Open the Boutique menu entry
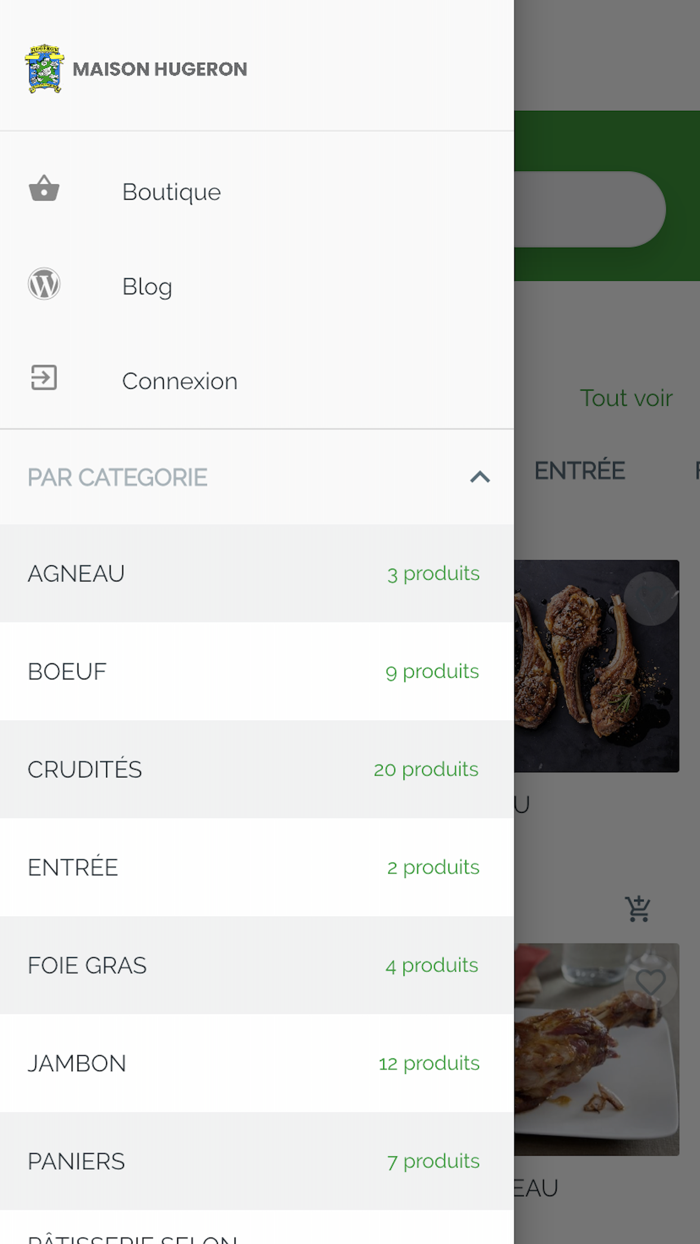The height and width of the screenshot is (1244, 700). click(171, 192)
